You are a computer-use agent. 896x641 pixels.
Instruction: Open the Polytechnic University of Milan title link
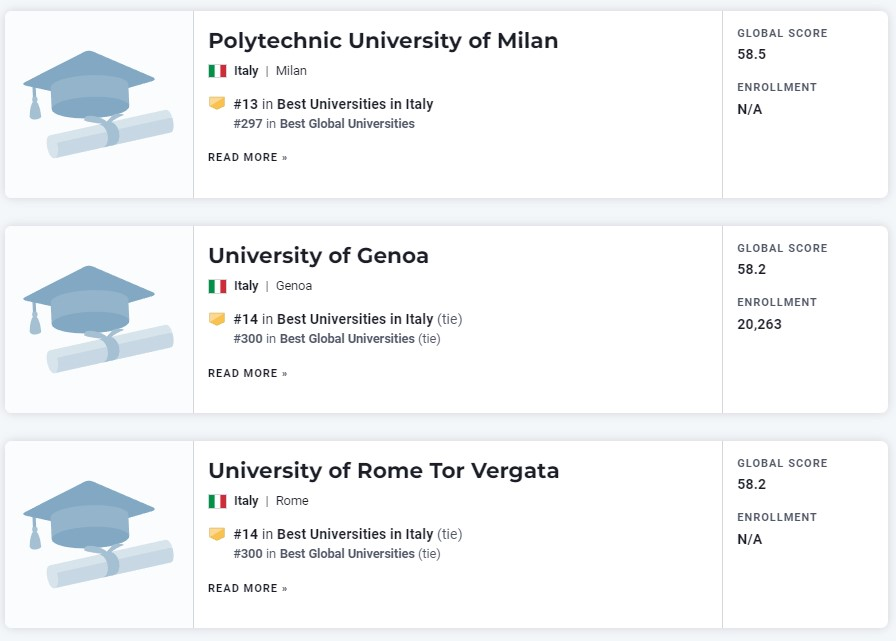[x=383, y=41]
